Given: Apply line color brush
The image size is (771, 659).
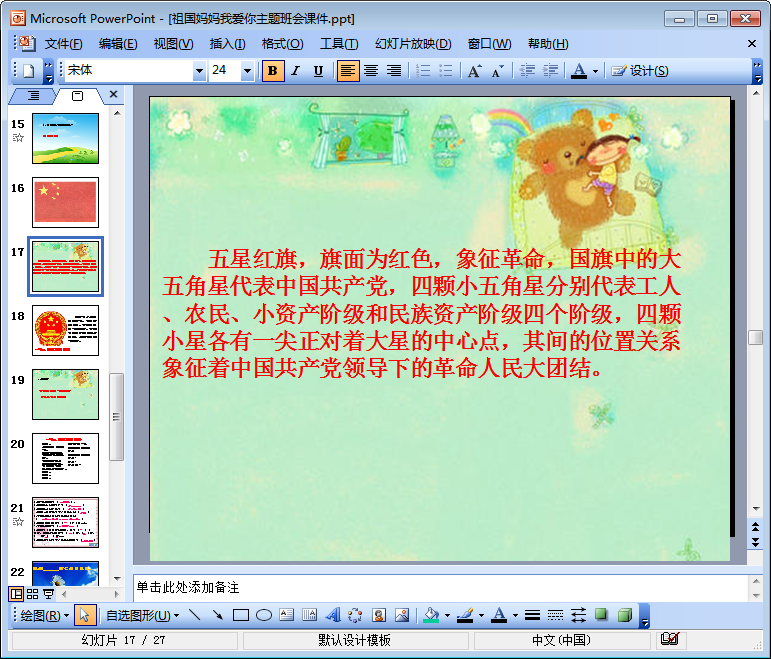Looking at the screenshot, I should click(x=465, y=615).
